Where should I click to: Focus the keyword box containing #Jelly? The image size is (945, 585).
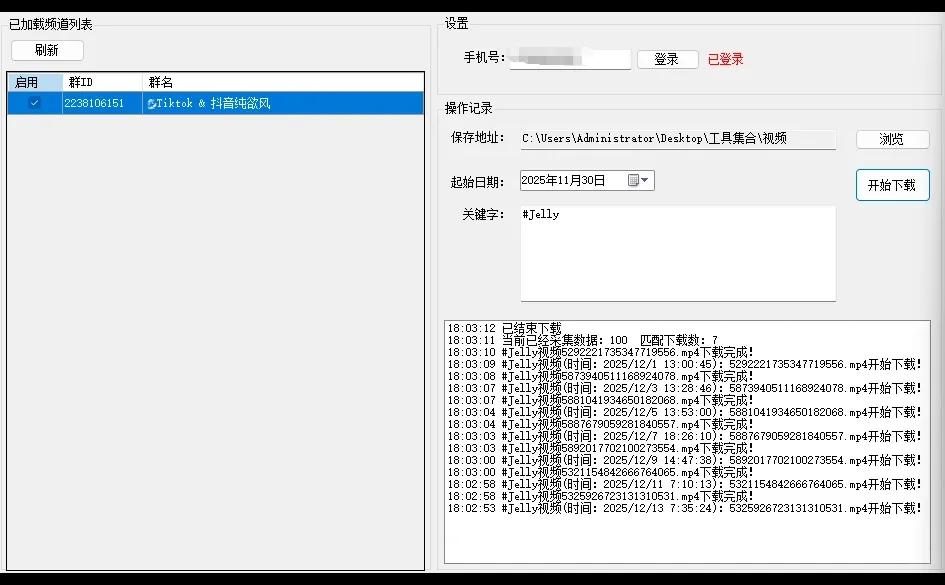(x=677, y=253)
